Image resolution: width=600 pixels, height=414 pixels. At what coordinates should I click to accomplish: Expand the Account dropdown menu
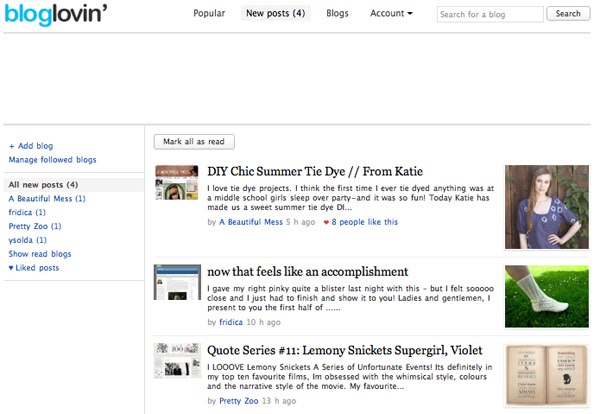click(391, 13)
